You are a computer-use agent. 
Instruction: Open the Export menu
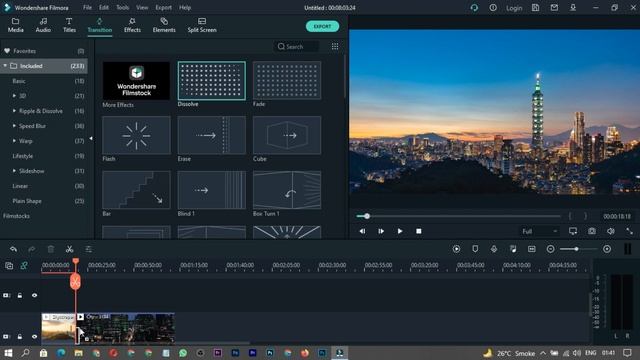[x=163, y=7]
